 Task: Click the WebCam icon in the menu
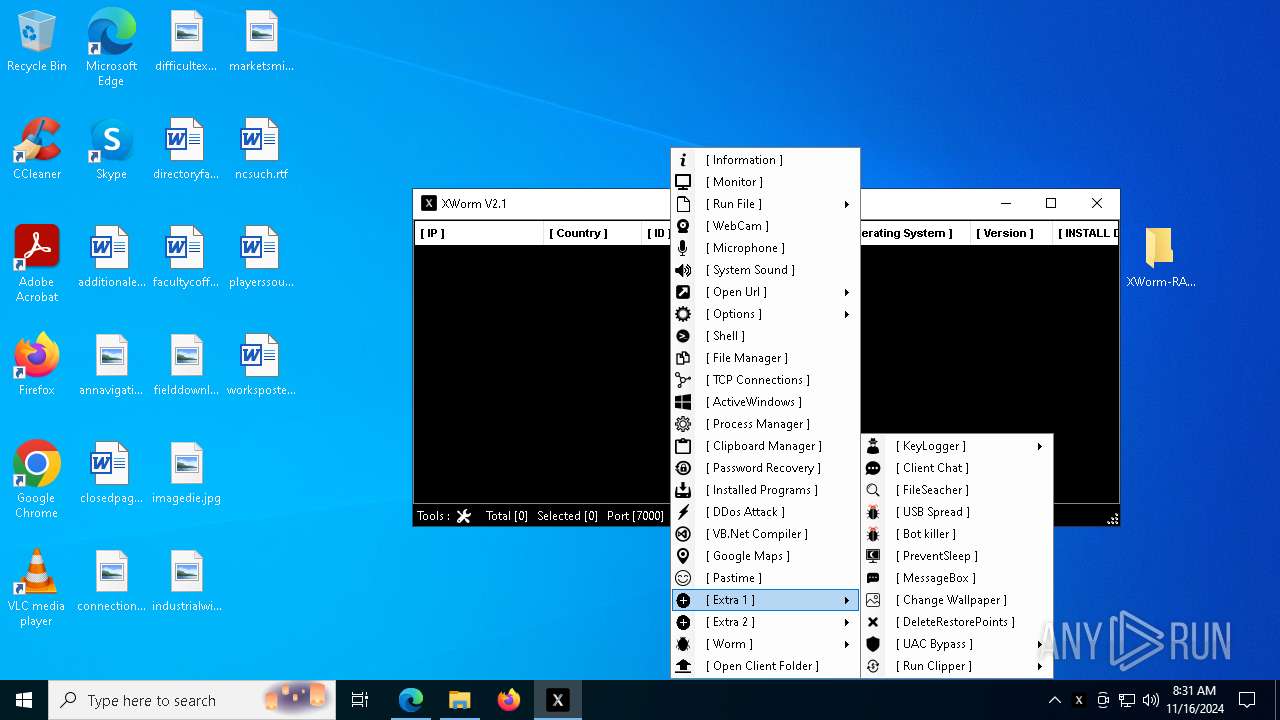683,226
